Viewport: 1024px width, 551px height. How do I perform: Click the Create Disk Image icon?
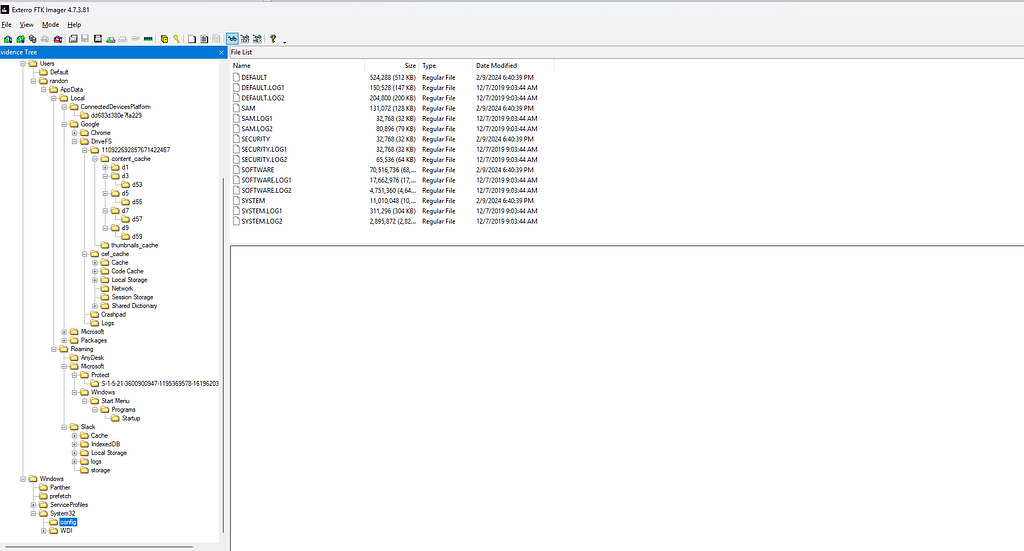pos(73,39)
